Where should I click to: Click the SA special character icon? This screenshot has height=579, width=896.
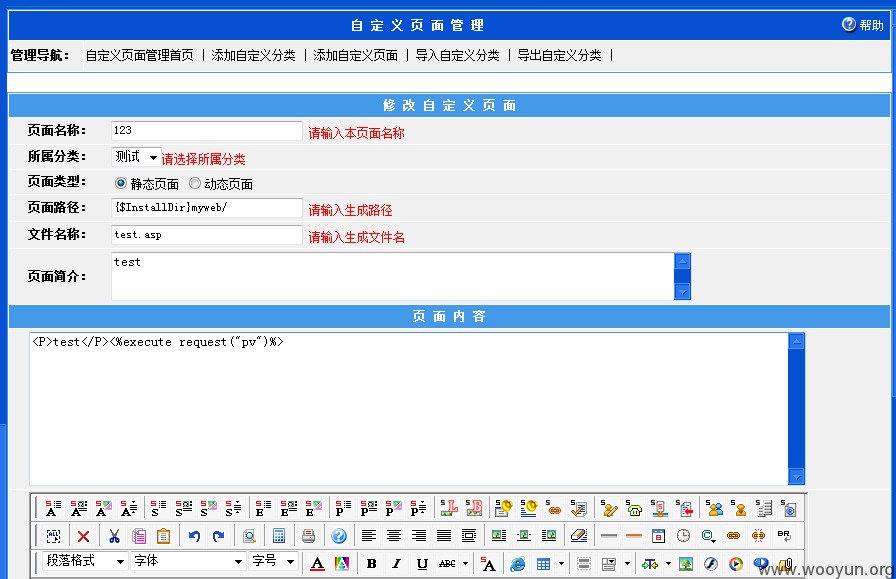click(x=487, y=564)
